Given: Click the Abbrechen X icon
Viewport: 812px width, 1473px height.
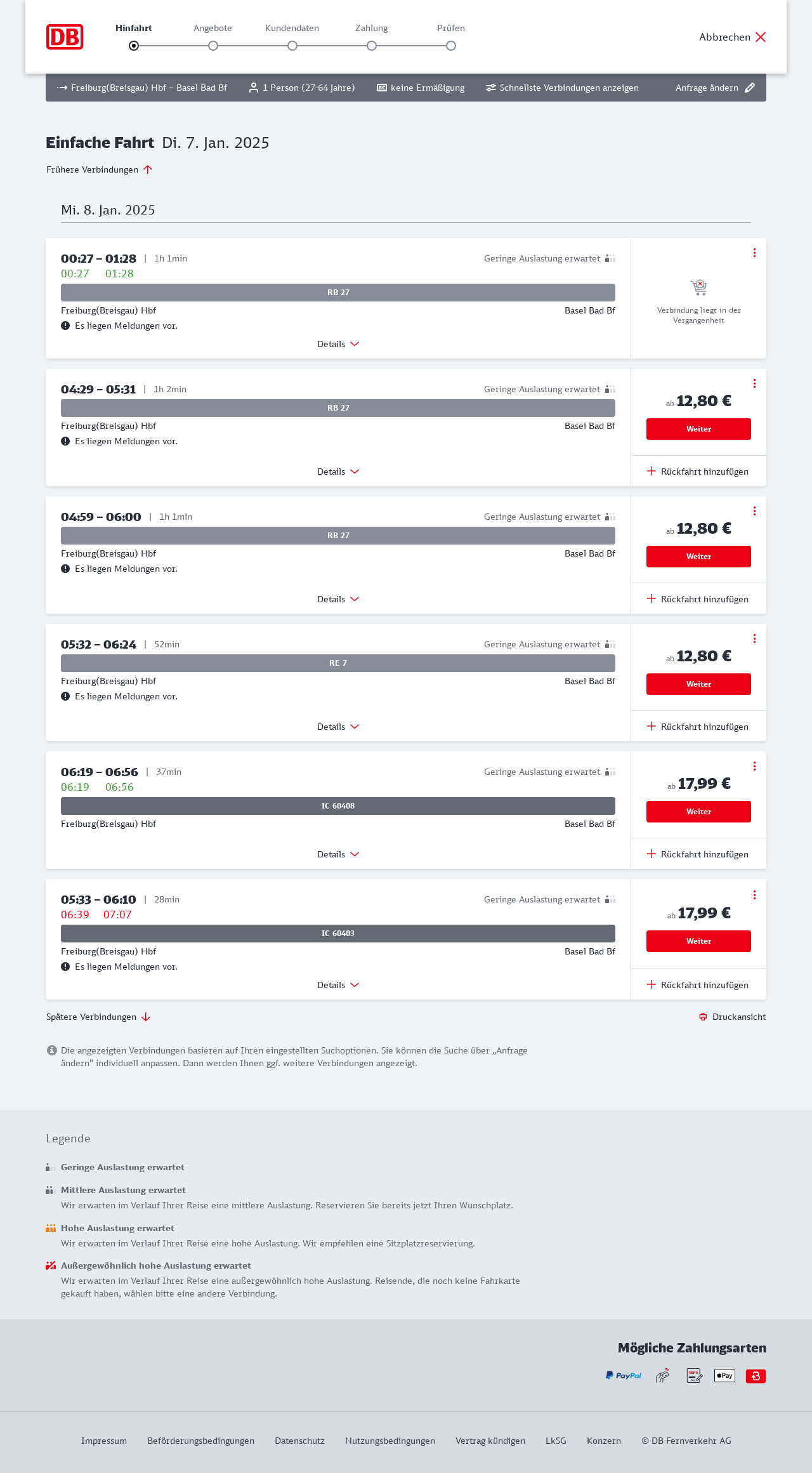Looking at the screenshot, I should click(x=761, y=37).
